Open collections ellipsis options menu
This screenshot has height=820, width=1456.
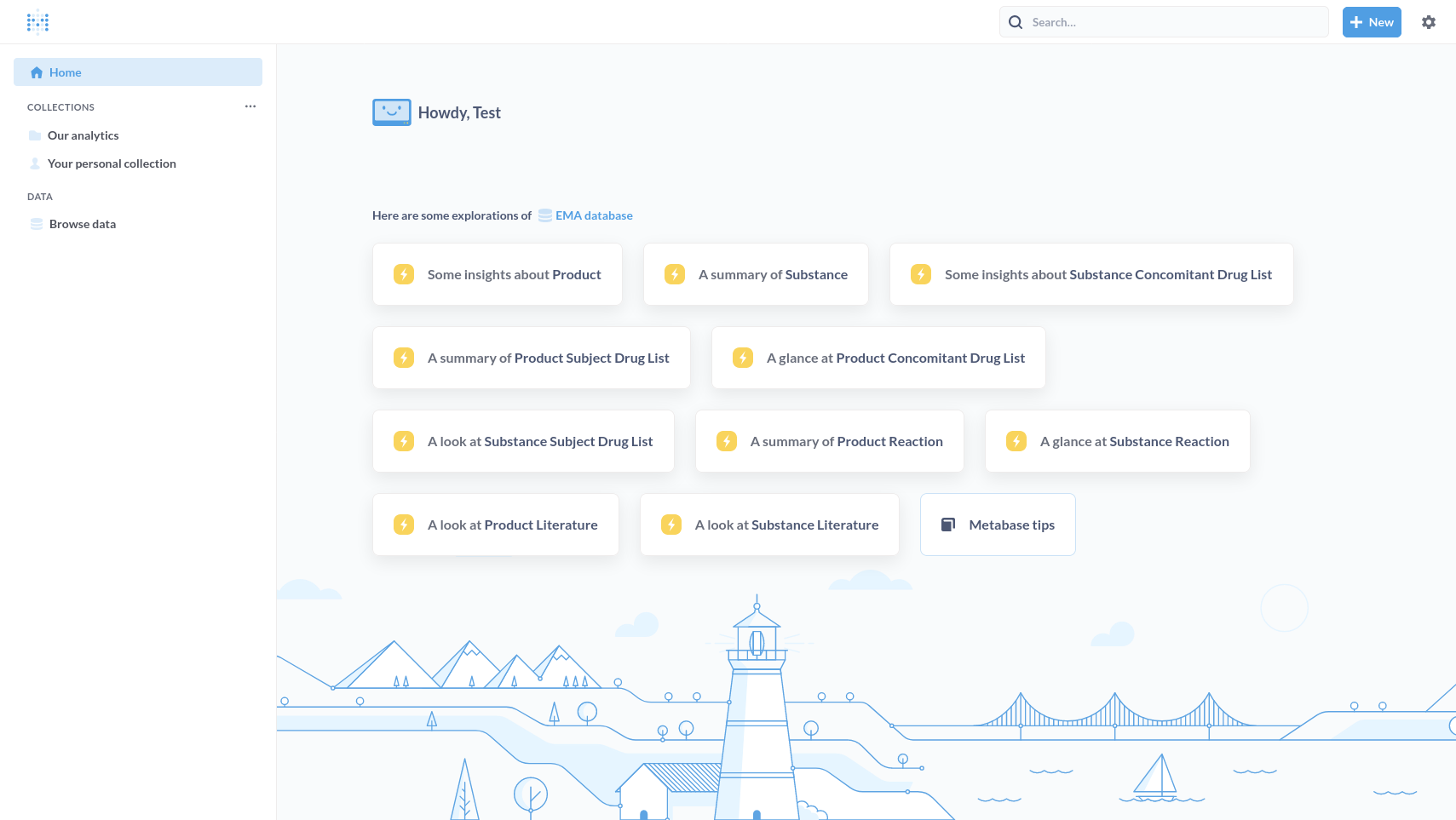[x=250, y=106]
